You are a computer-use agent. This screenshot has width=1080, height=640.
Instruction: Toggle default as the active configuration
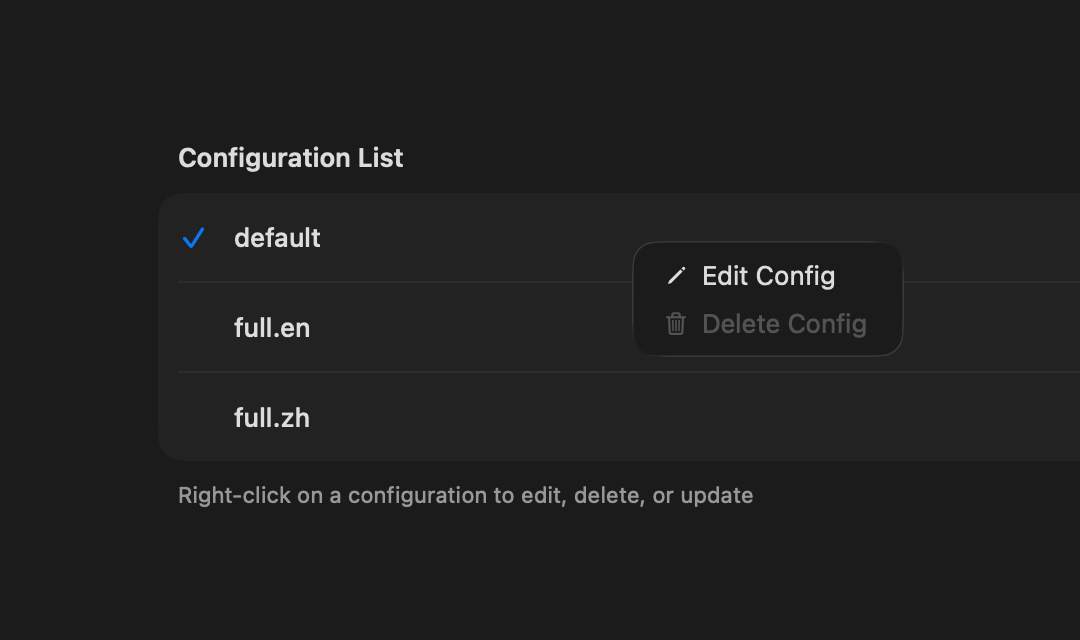tap(400, 238)
